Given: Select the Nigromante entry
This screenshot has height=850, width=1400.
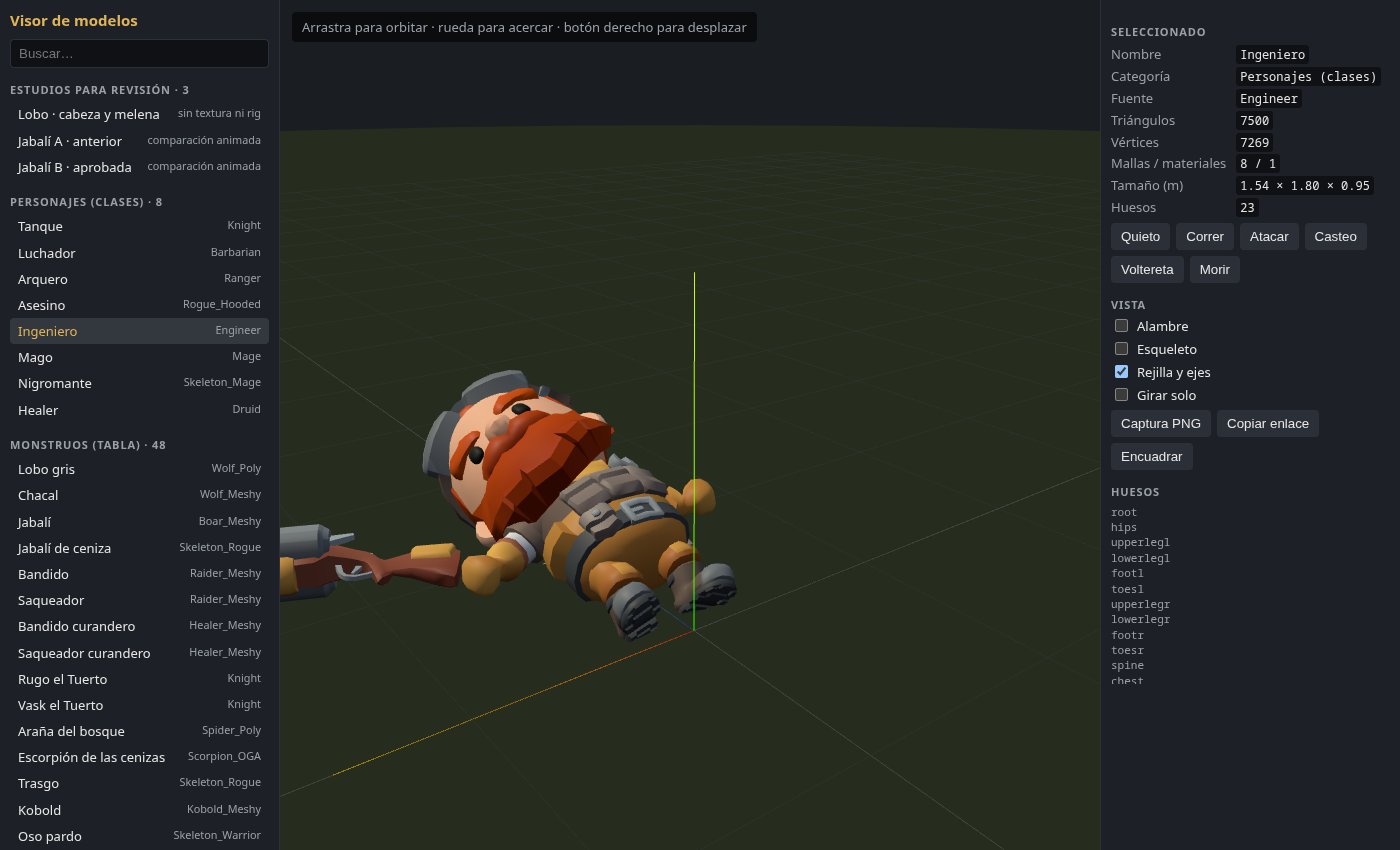Looking at the screenshot, I should tap(139, 383).
